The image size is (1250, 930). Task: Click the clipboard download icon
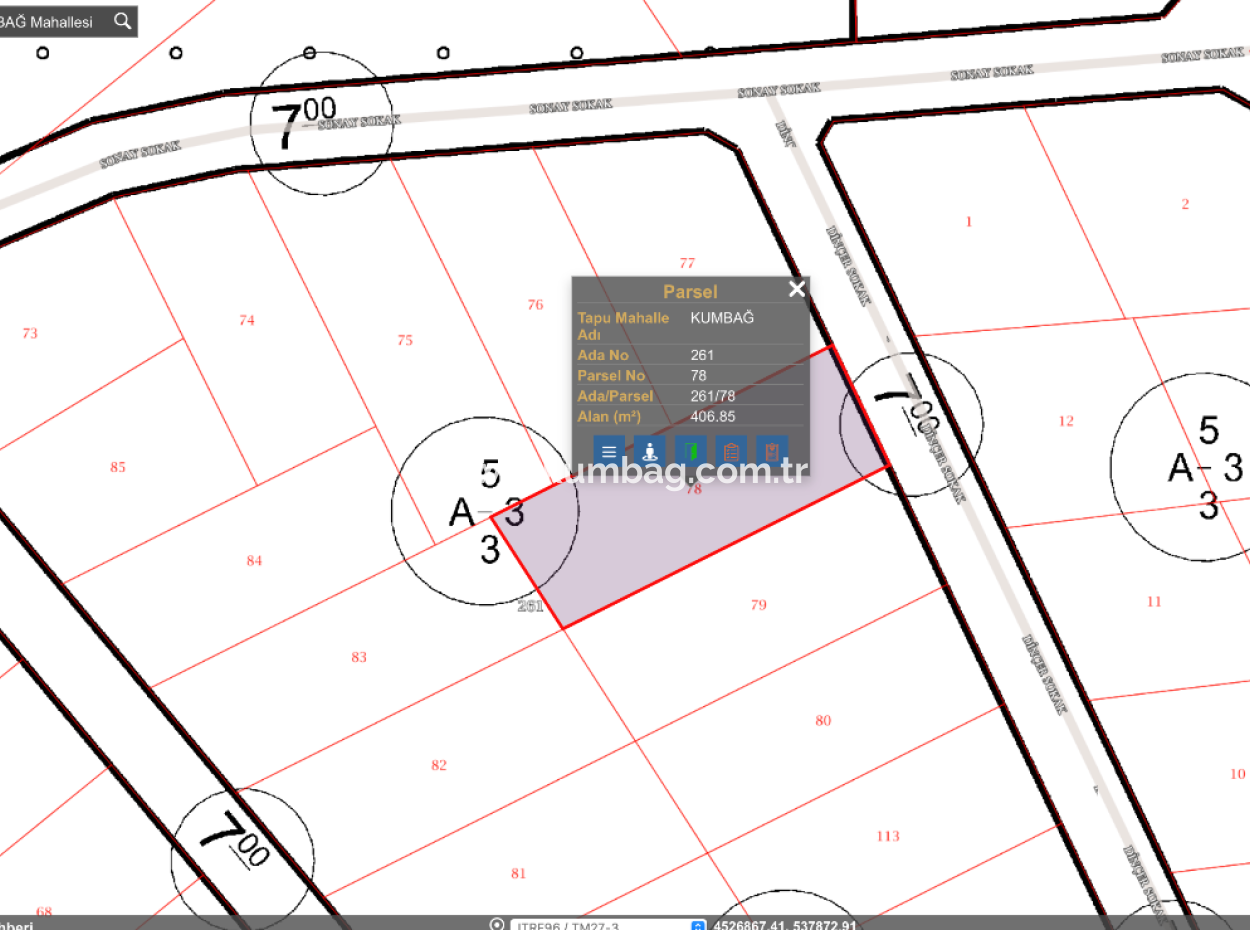click(x=772, y=451)
